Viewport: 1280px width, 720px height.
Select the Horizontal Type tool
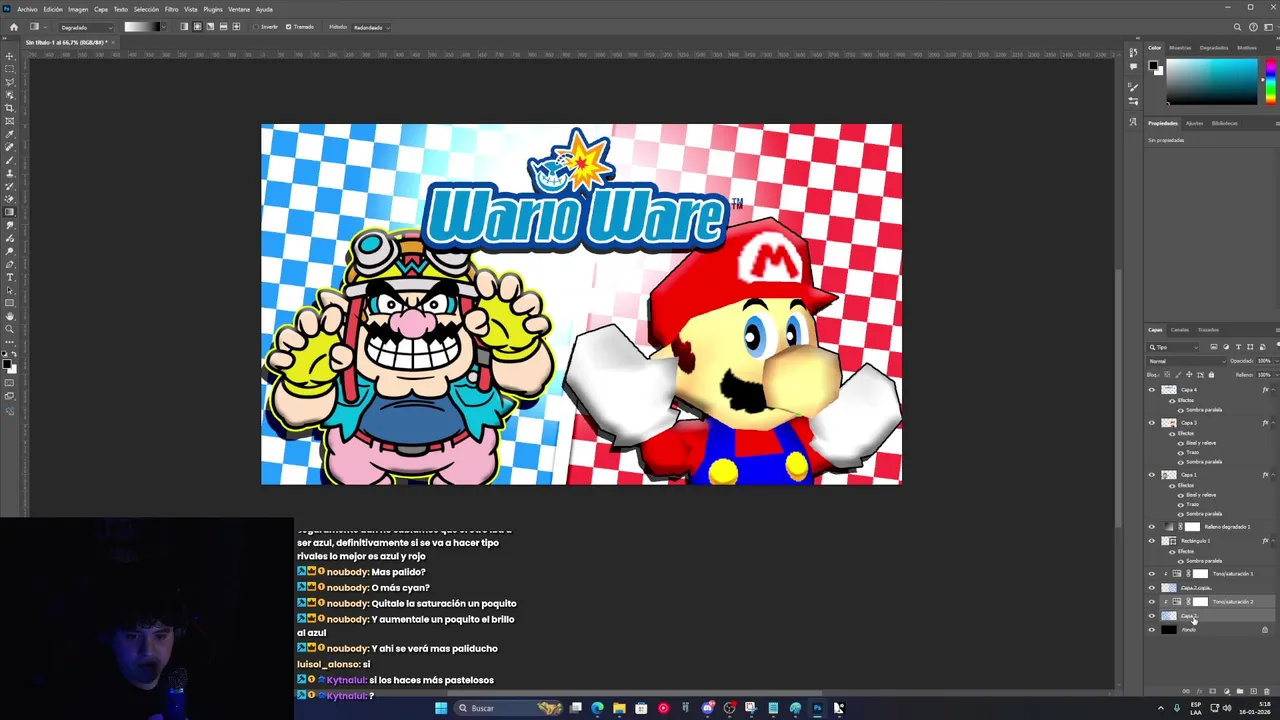[x=10, y=277]
